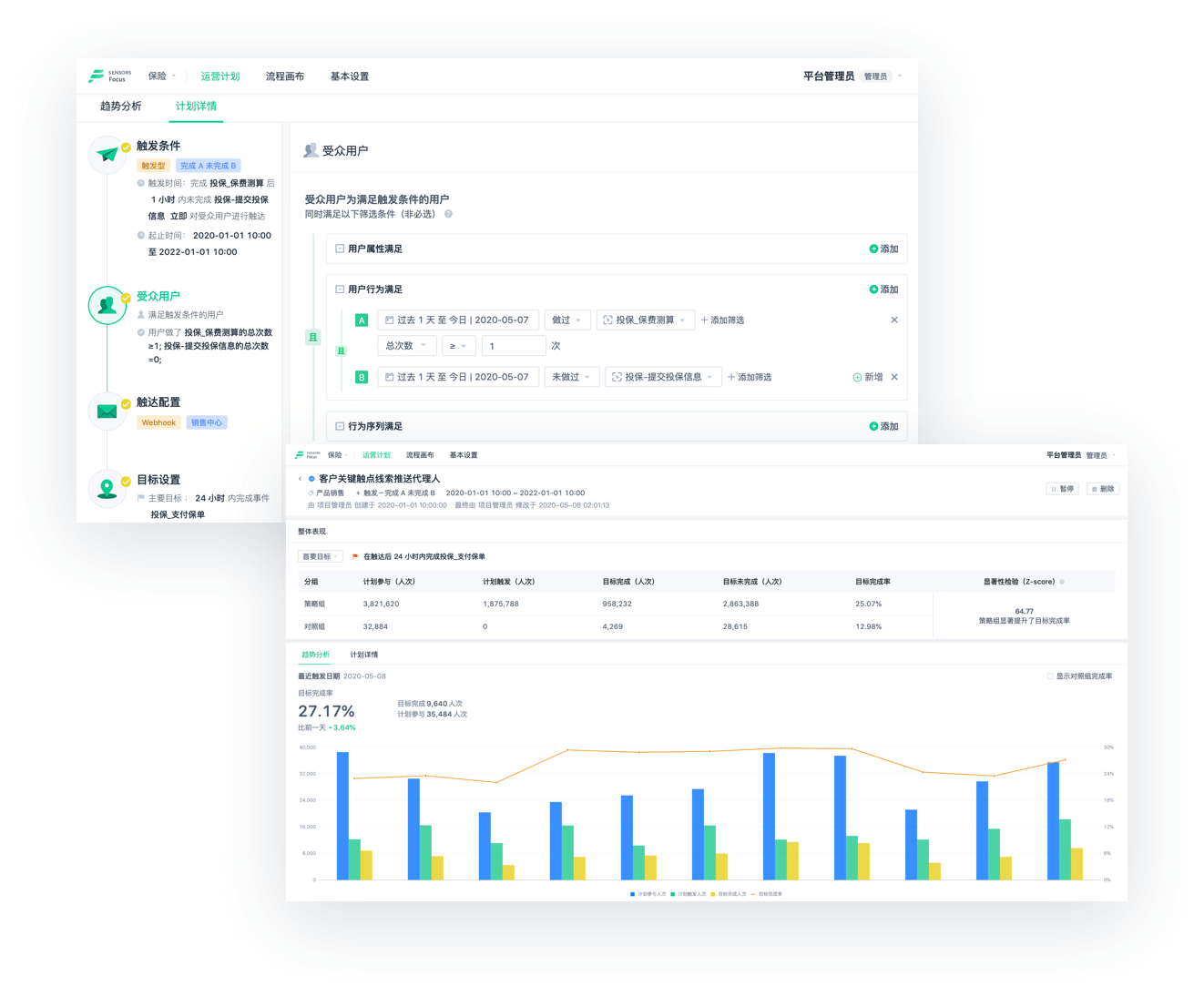Collapse the 用户行为满足 section
Viewport: 1204px width, 996px height.
[340, 290]
